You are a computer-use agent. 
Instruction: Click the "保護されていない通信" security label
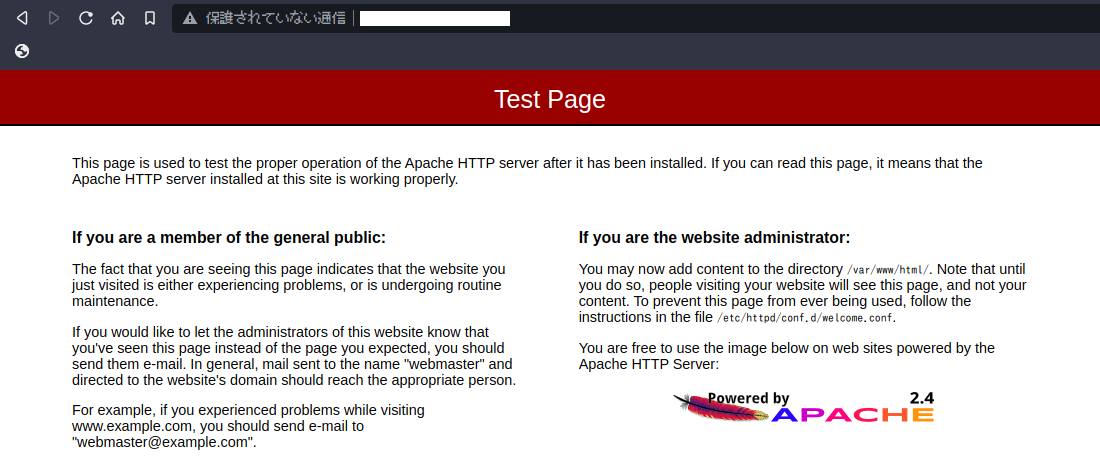coord(275,18)
